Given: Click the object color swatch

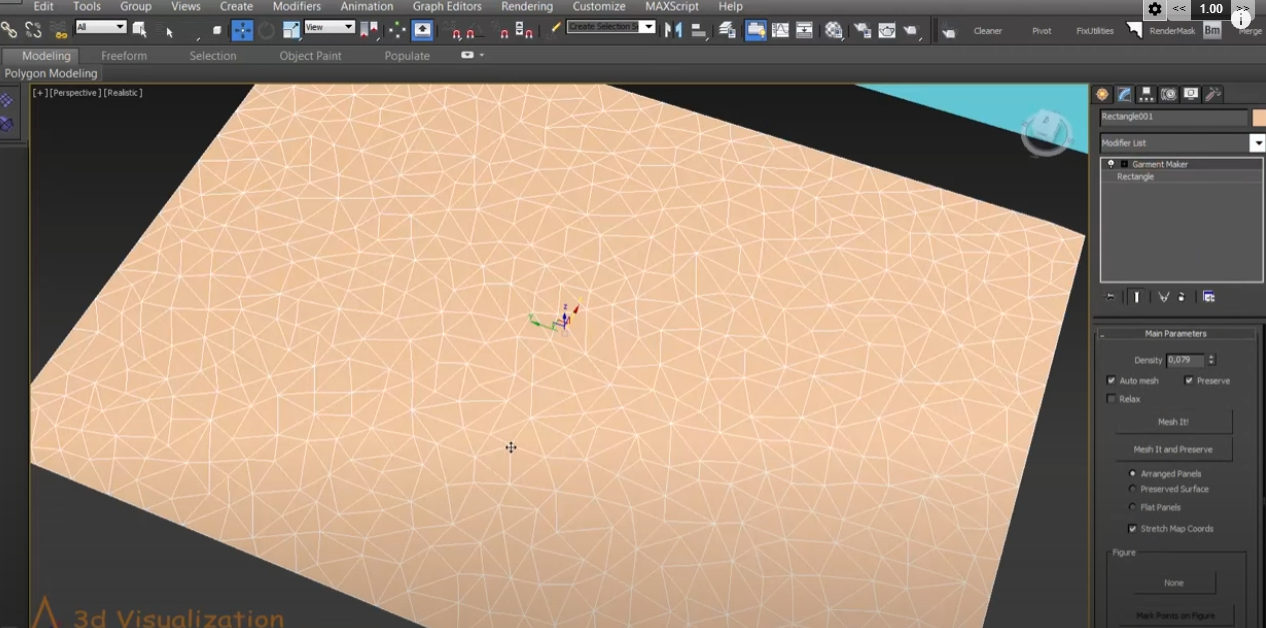Looking at the screenshot, I should [x=1259, y=118].
